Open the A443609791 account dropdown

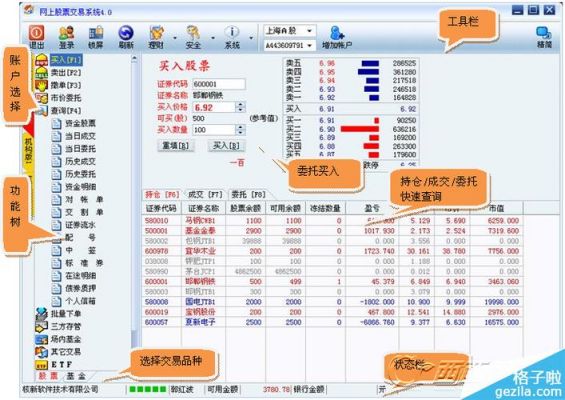(309, 46)
